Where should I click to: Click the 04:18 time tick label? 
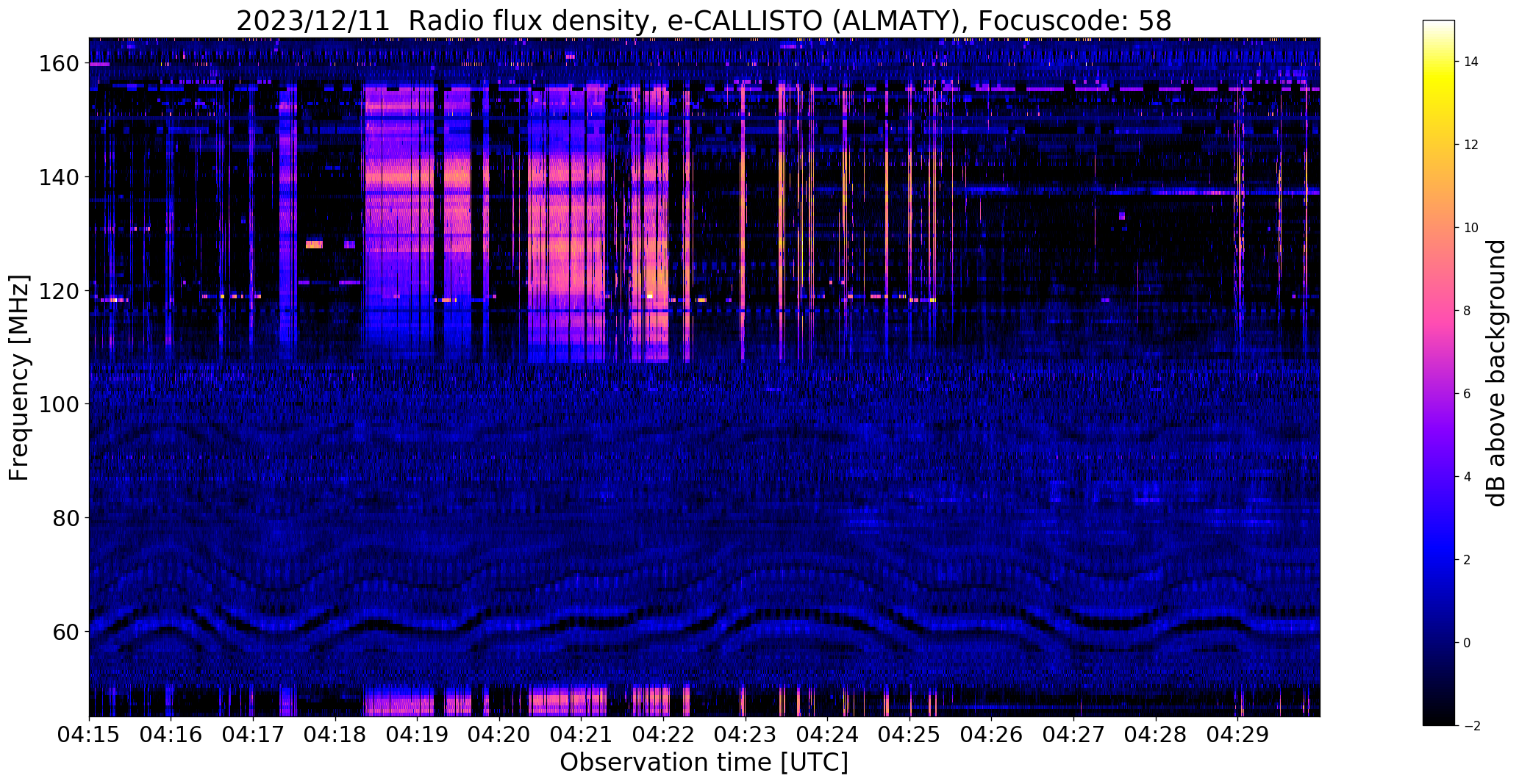pyautogui.click(x=335, y=735)
